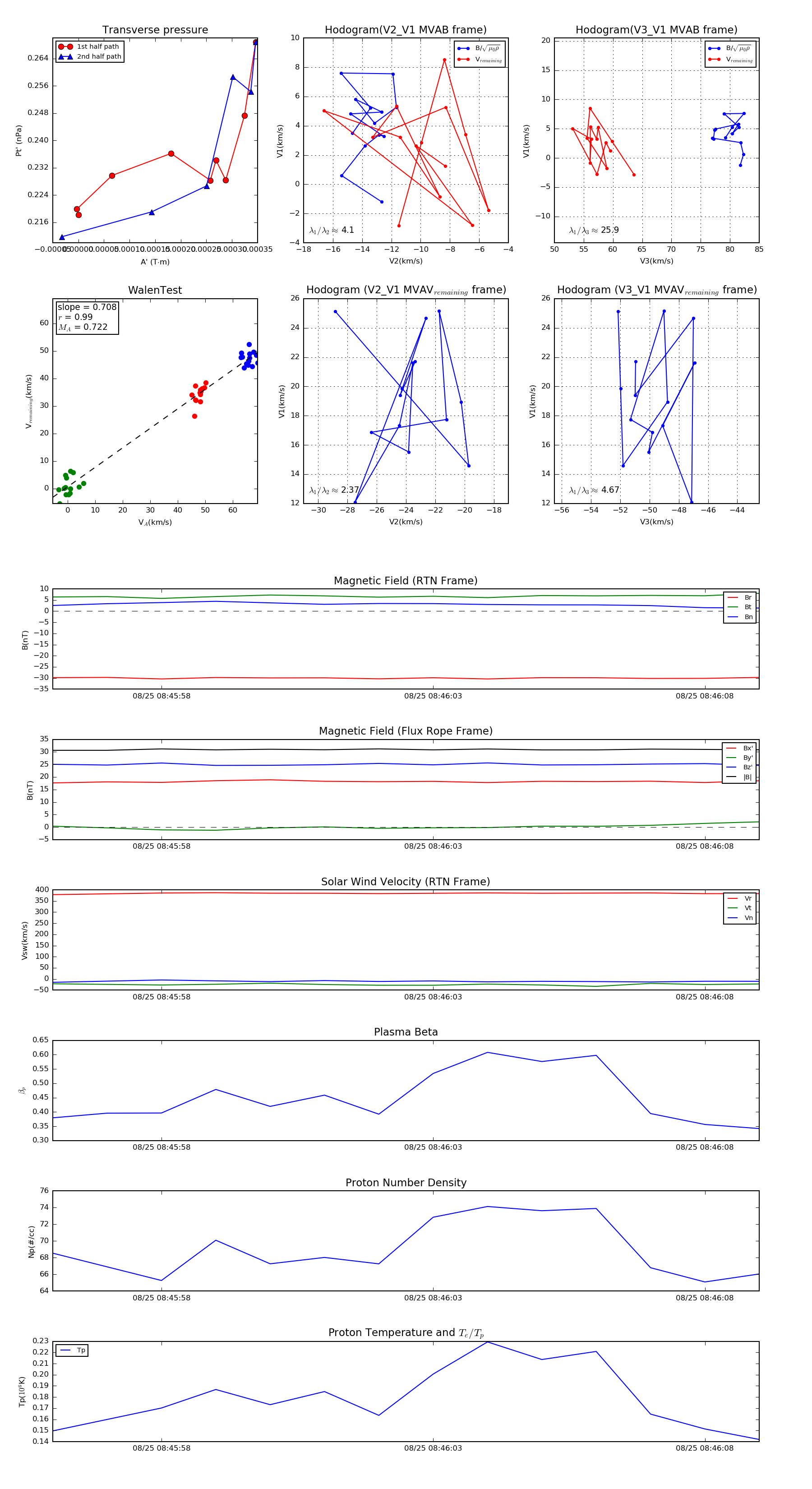Viewport: 812px width, 1489px height.
Task: Click the 'λ1/λ3 ≈ 25.9' annotation
Action: tap(594, 230)
